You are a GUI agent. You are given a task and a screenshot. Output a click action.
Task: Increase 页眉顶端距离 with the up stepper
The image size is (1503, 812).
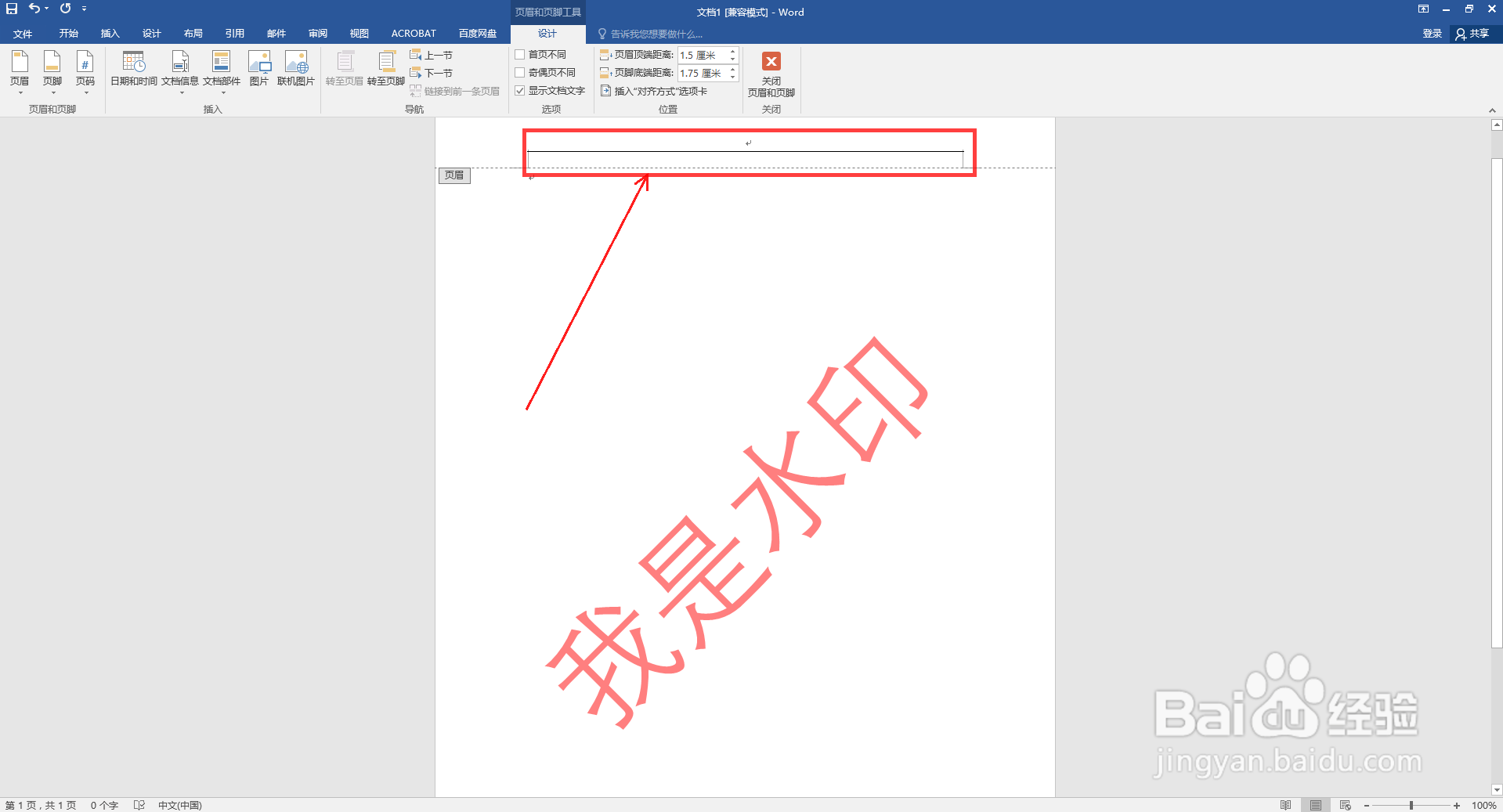(x=732, y=51)
